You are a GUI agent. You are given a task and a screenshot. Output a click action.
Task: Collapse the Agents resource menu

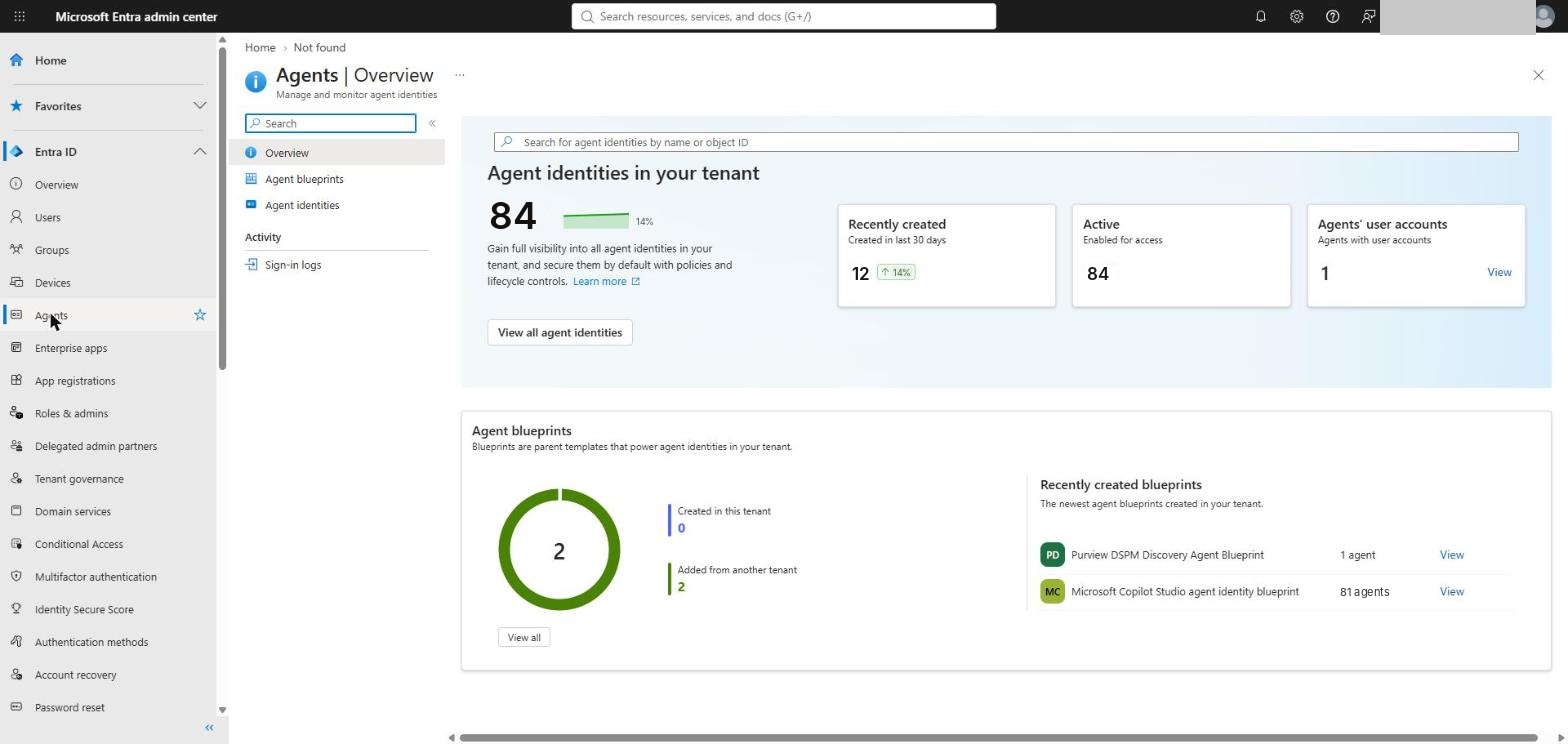432,123
